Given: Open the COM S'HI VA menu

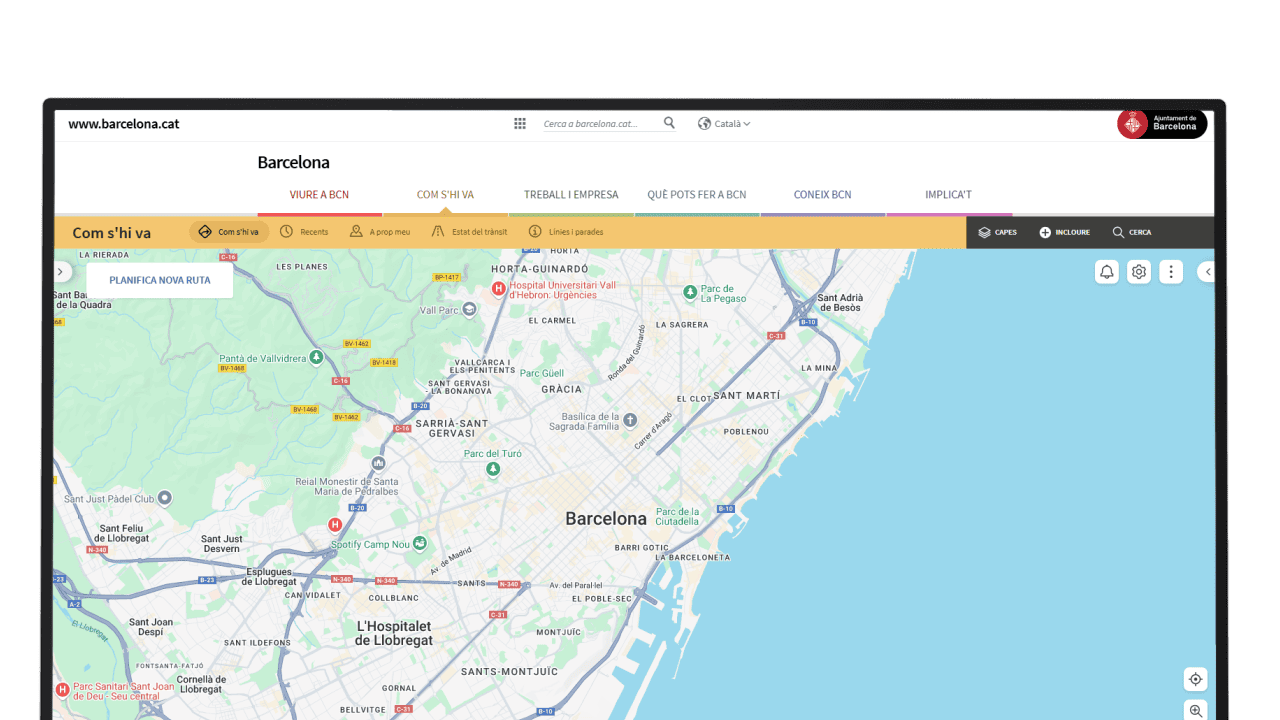Looking at the screenshot, I should point(445,195).
